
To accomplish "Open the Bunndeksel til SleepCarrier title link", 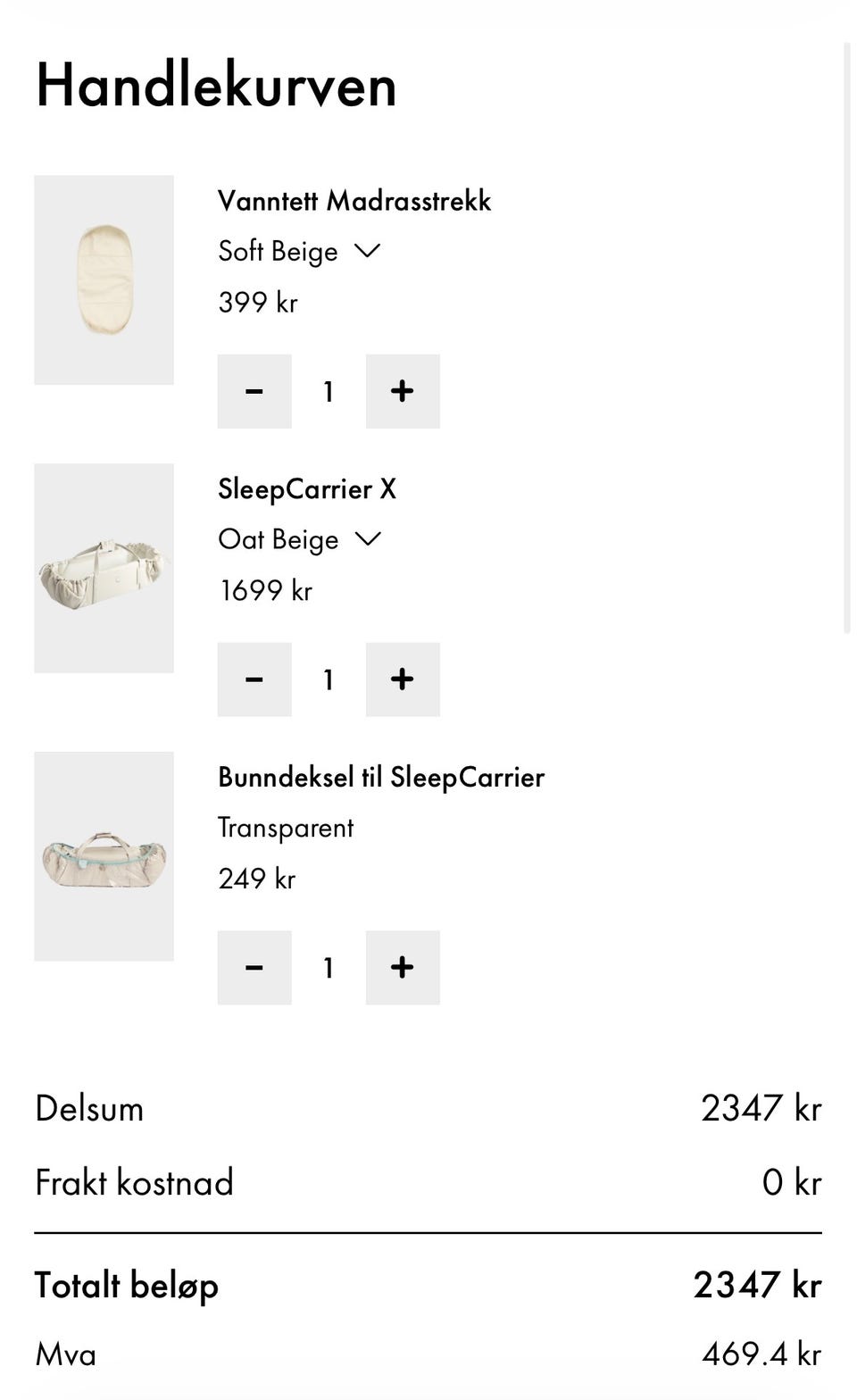I will tap(381, 778).
